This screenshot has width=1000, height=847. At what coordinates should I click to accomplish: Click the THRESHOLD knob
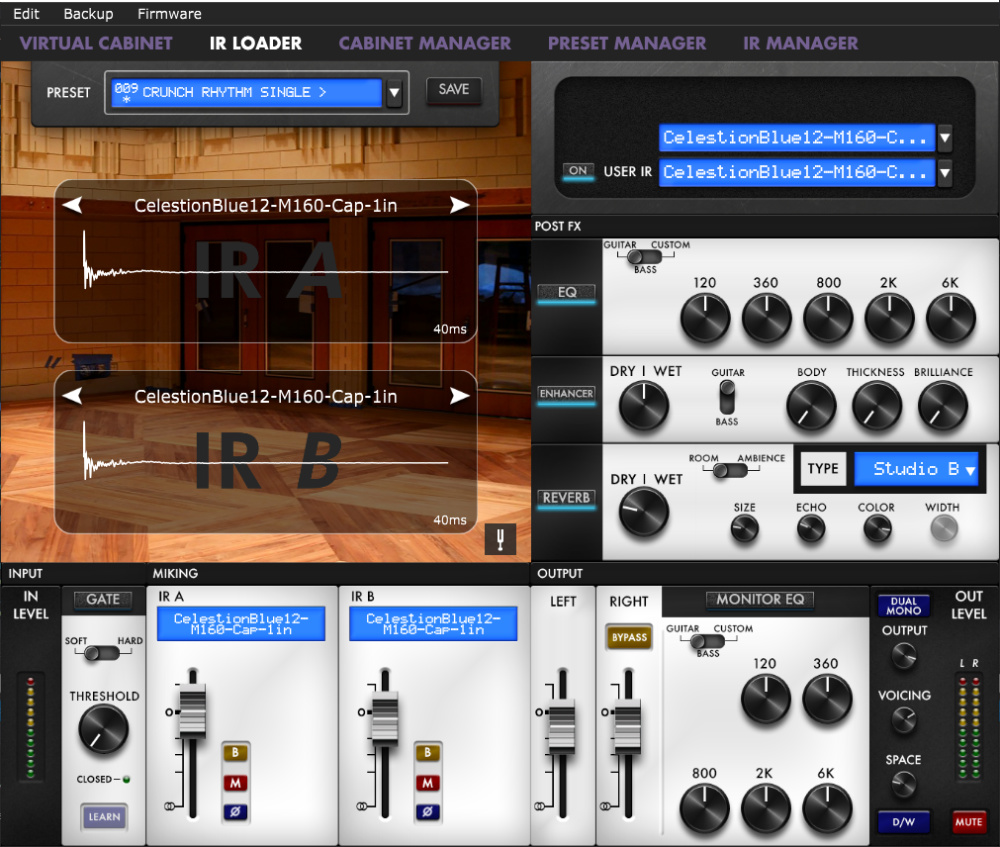click(x=103, y=729)
